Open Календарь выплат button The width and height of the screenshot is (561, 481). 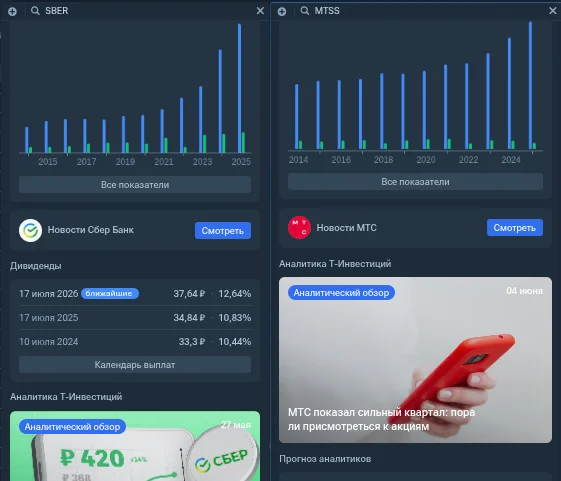click(x=135, y=365)
